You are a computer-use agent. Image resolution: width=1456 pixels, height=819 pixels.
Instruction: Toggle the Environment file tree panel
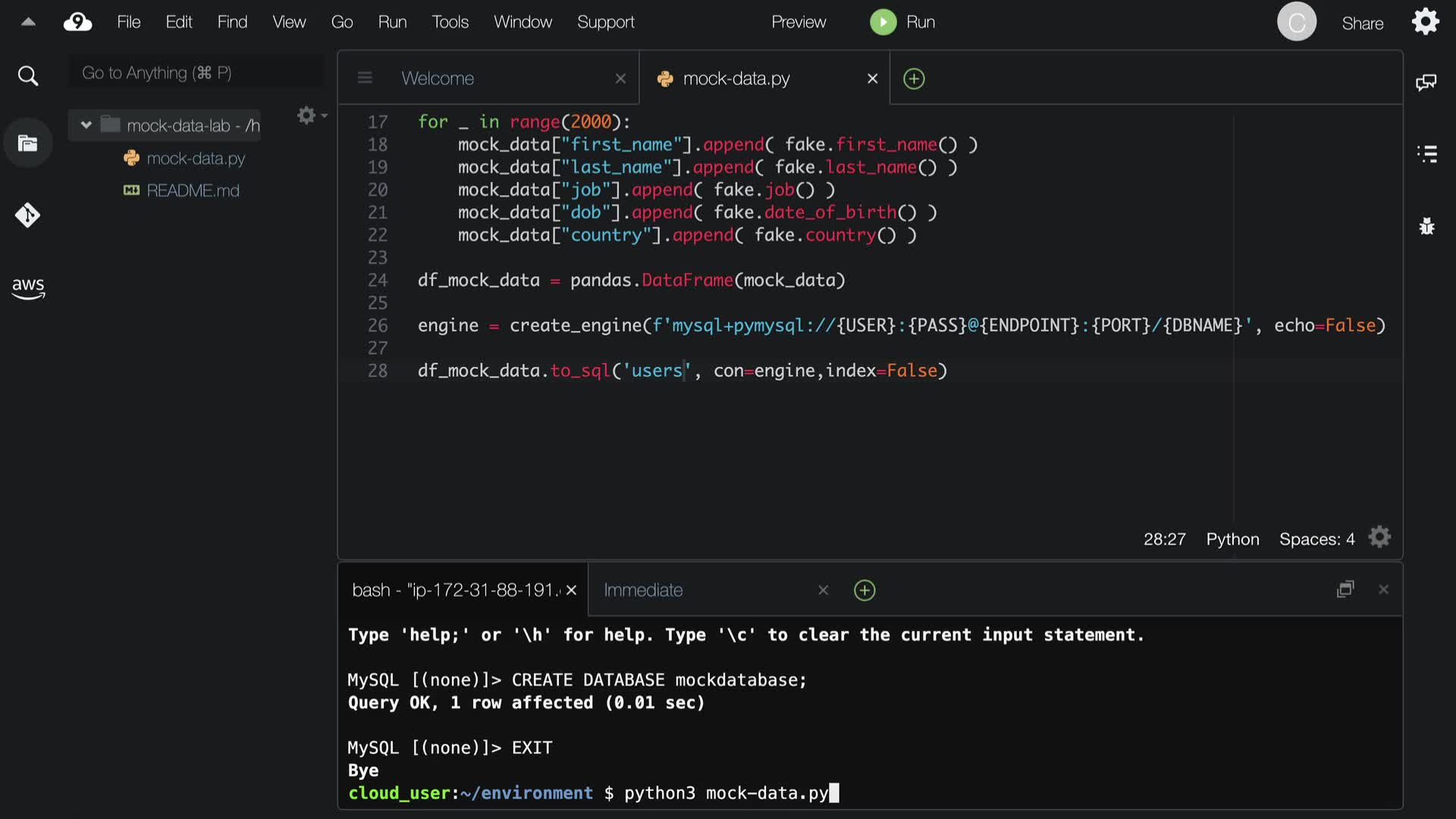[28, 143]
